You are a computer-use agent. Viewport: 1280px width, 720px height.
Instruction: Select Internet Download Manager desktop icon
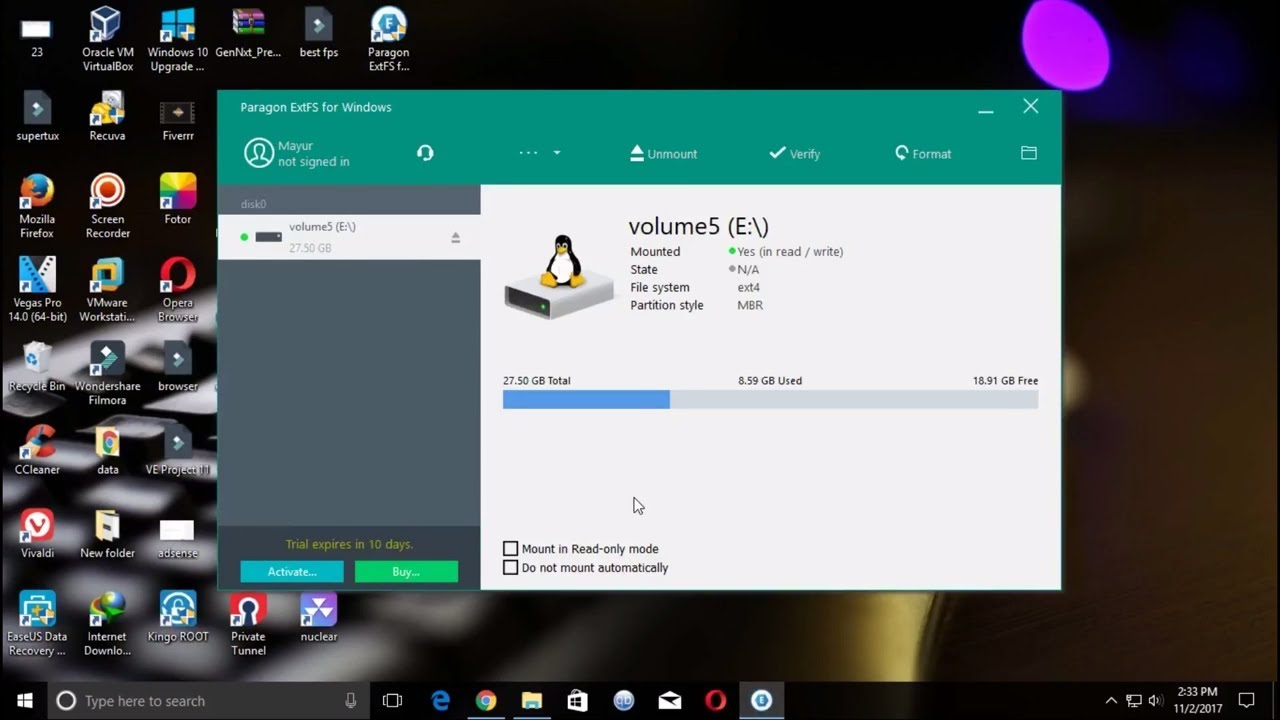coord(107,624)
